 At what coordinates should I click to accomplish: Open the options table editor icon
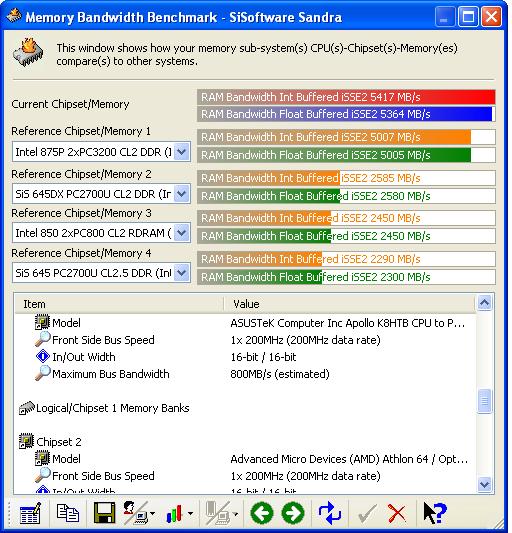[30, 513]
